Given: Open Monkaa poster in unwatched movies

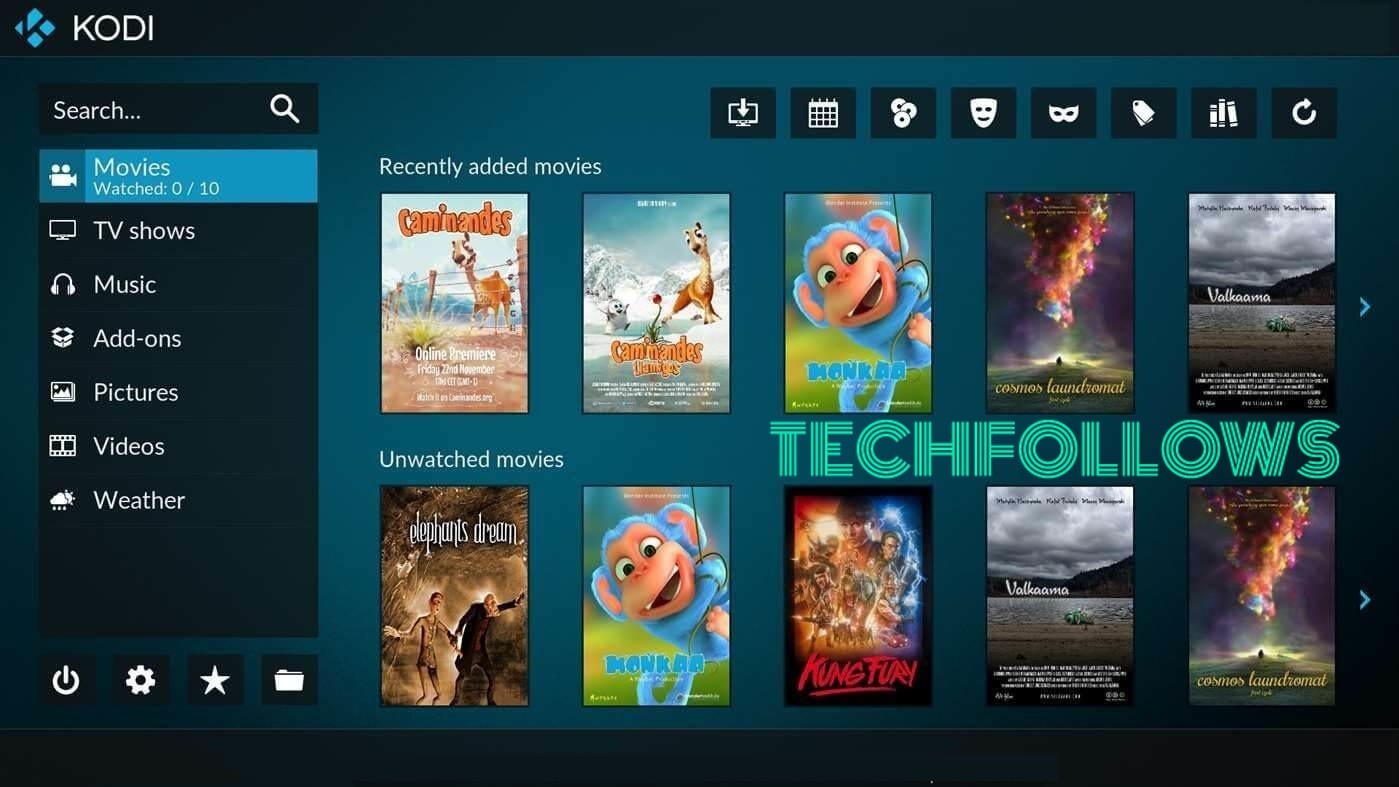Looking at the screenshot, I should tap(657, 596).
